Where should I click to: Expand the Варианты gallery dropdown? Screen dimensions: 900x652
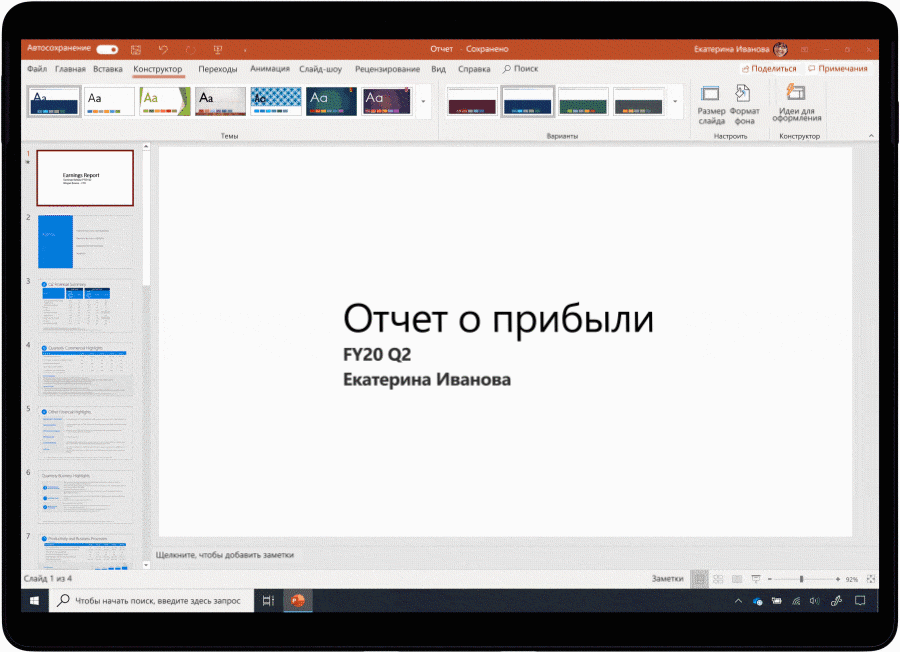[676, 101]
